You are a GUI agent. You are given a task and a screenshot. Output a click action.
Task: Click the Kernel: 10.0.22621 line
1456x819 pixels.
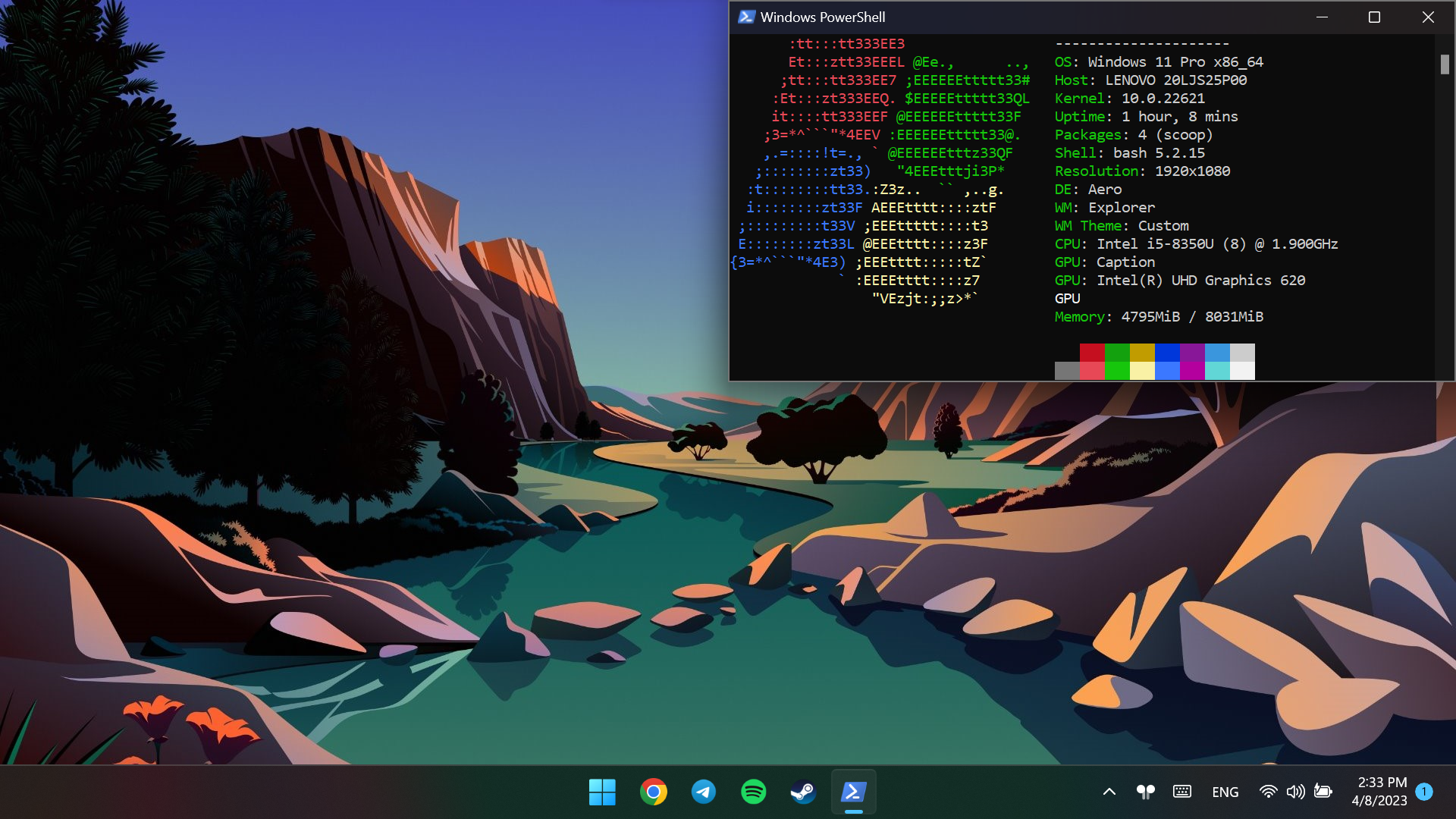click(x=1129, y=99)
